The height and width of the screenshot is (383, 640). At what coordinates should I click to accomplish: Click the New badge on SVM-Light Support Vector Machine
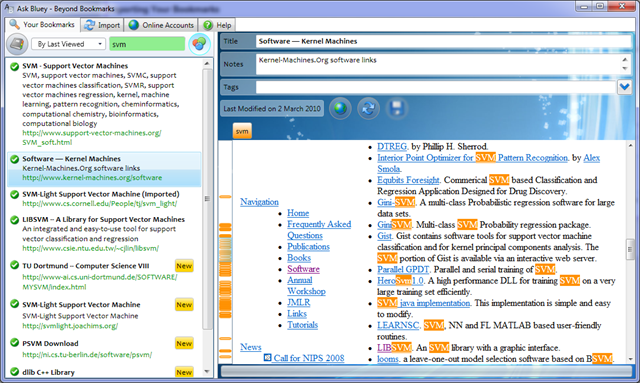click(x=184, y=305)
